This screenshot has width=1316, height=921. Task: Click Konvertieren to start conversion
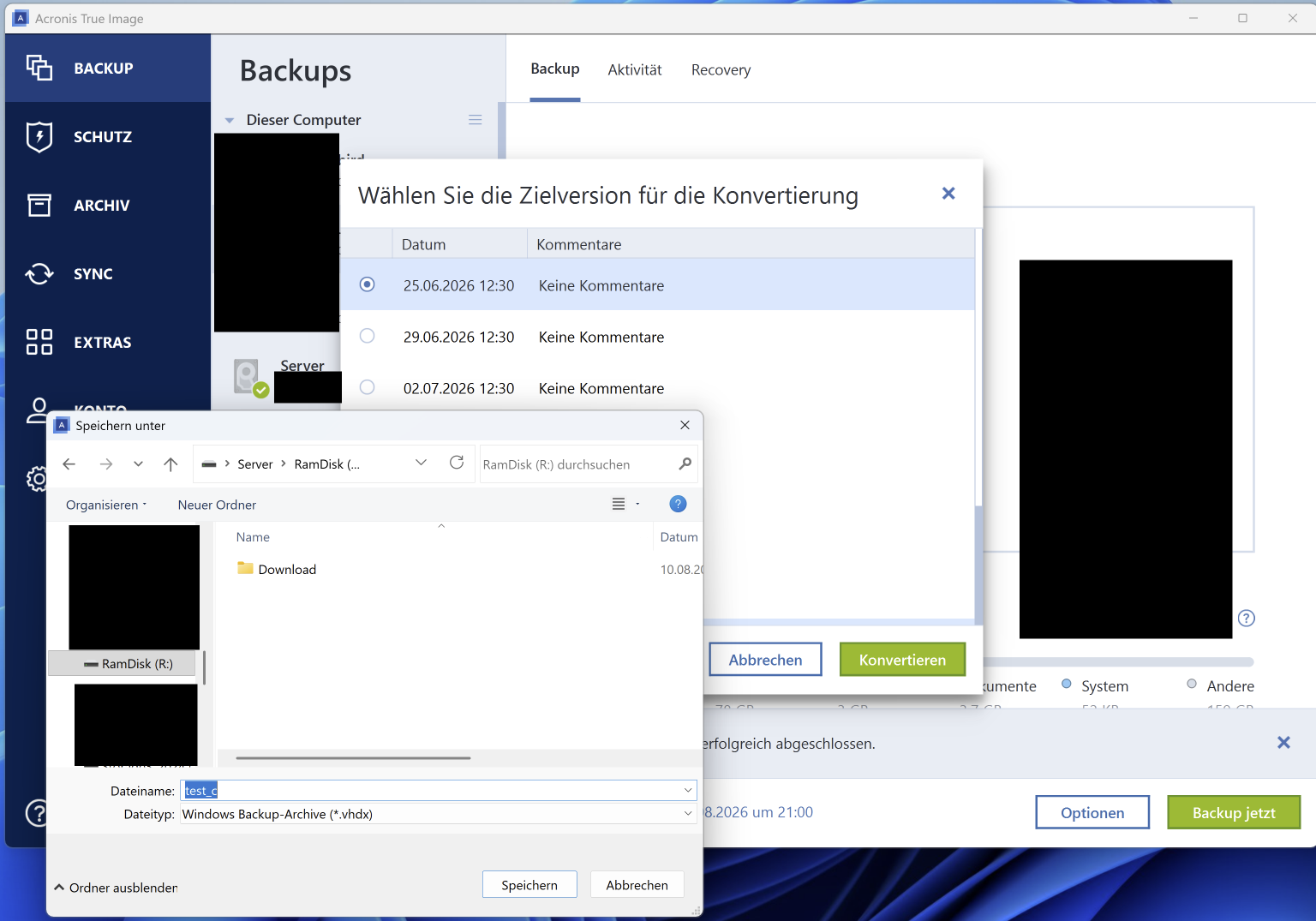[902, 660]
